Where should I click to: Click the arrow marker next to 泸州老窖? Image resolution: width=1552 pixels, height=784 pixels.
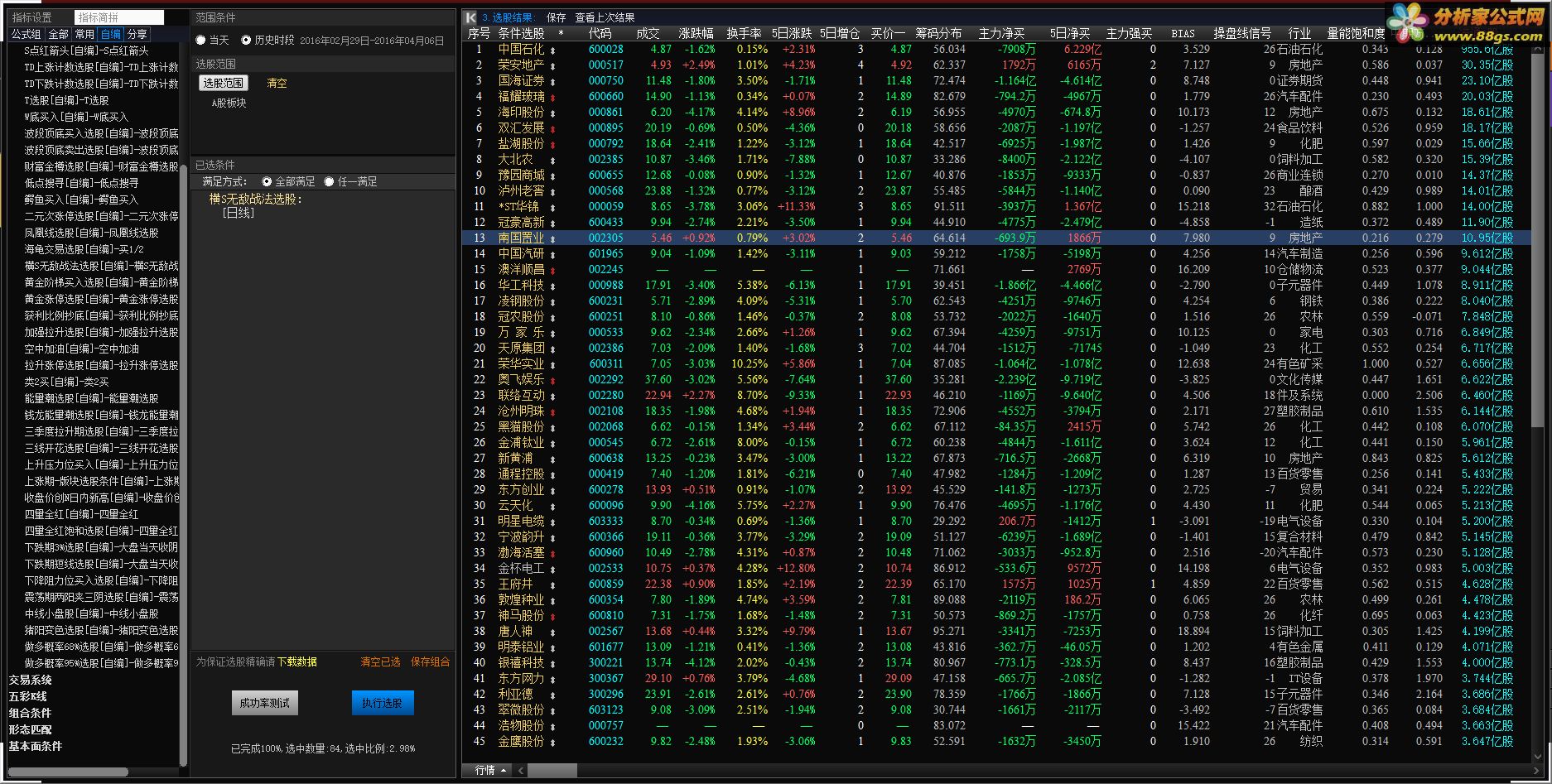click(553, 191)
